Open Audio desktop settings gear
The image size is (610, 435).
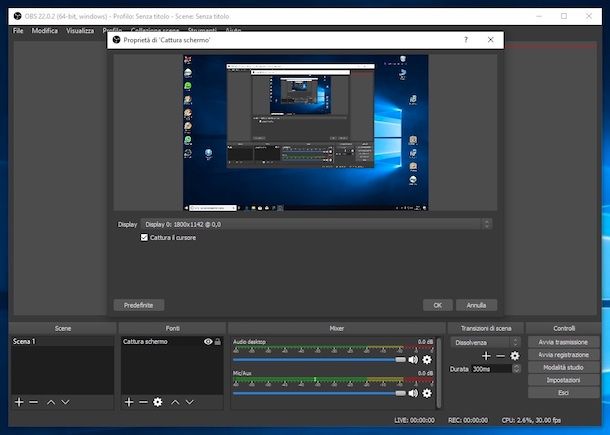(427, 360)
